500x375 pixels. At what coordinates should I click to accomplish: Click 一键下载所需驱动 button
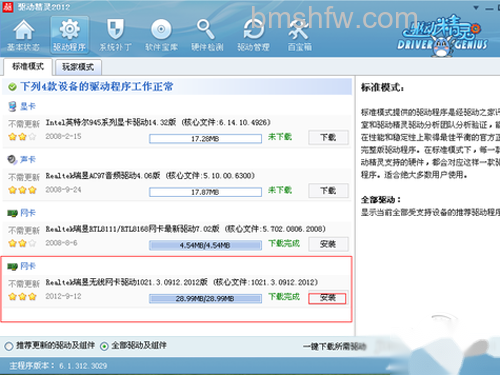click(335, 346)
